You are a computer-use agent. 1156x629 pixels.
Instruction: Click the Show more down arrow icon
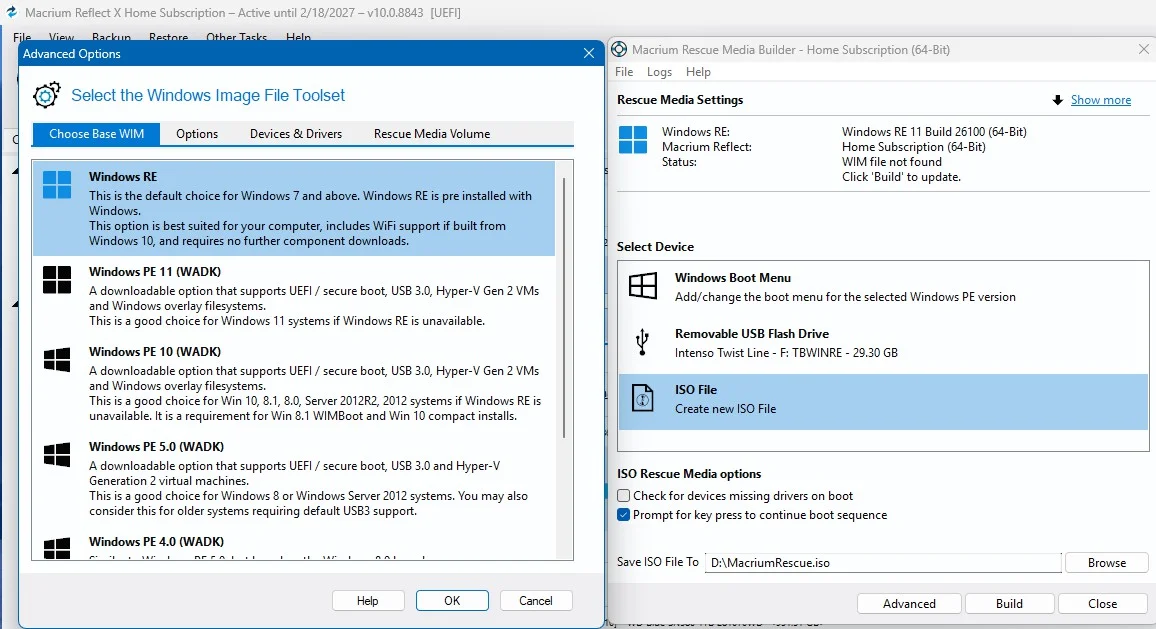(1057, 100)
